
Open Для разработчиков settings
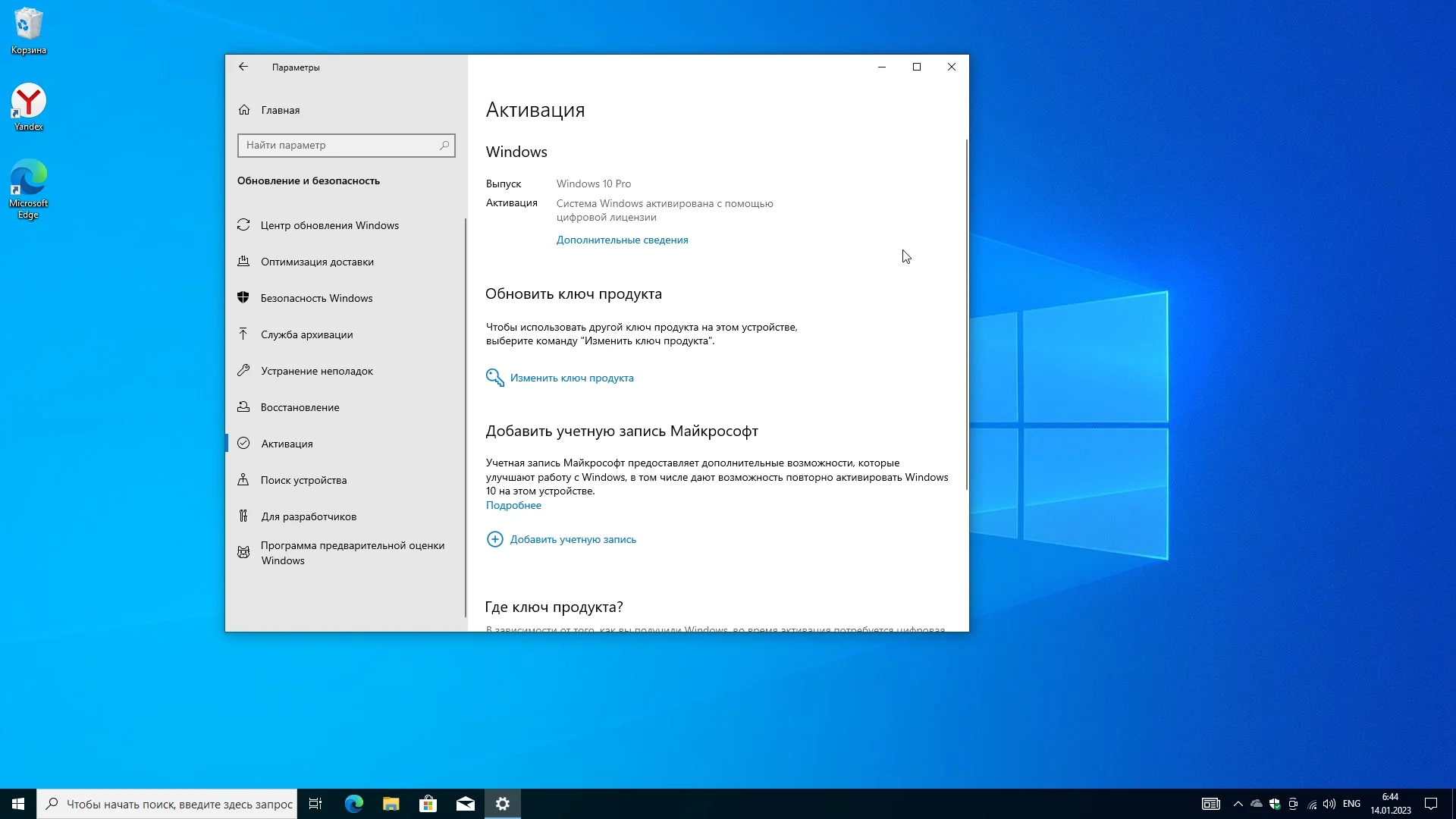coord(308,516)
